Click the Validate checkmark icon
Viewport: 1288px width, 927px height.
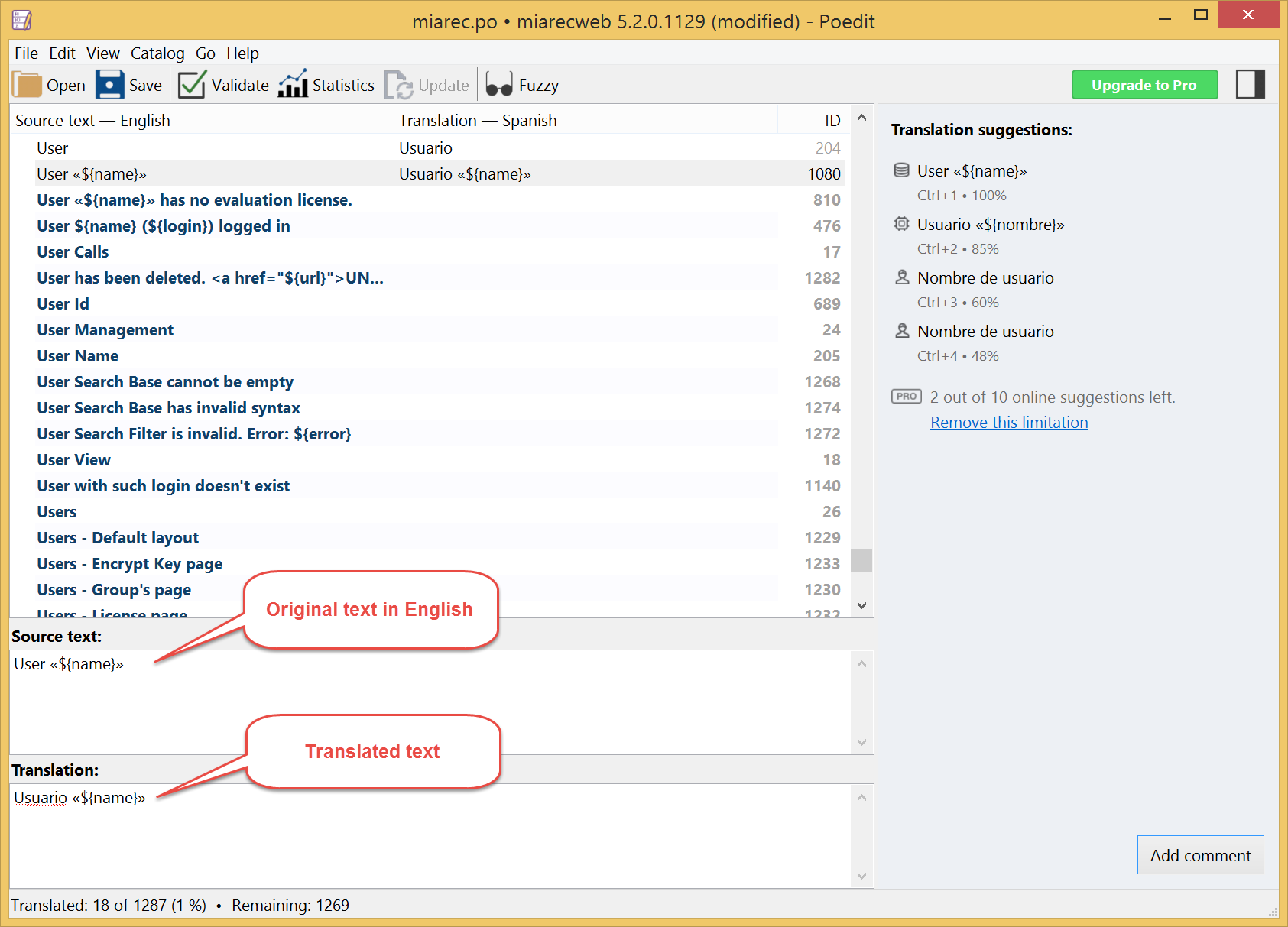(192, 85)
